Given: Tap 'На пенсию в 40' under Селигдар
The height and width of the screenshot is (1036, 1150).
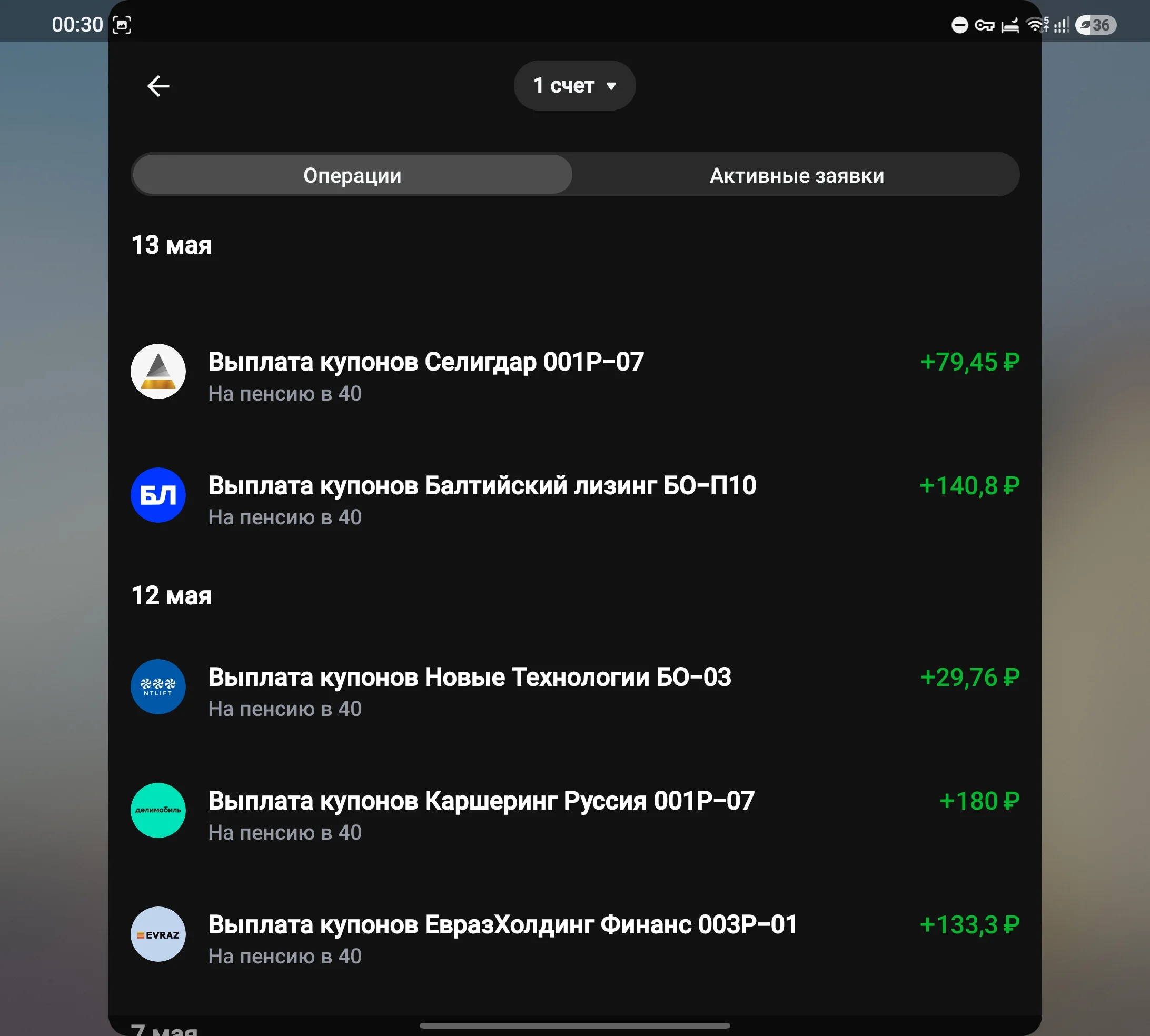Looking at the screenshot, I should [285, 393].
